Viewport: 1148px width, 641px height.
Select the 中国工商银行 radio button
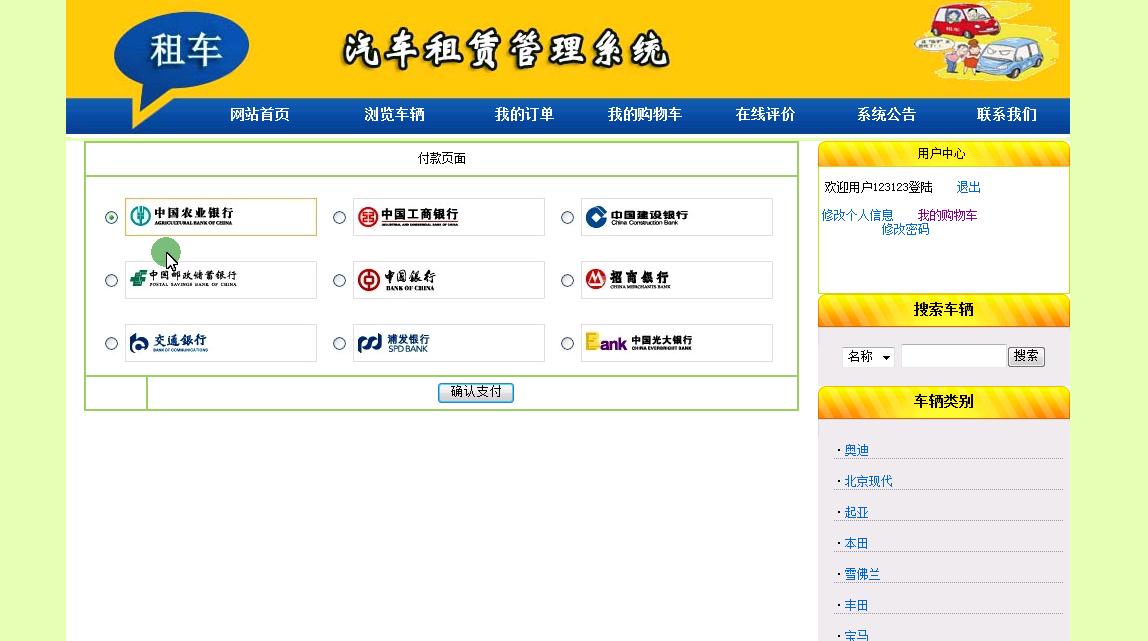tap(339, 217)
